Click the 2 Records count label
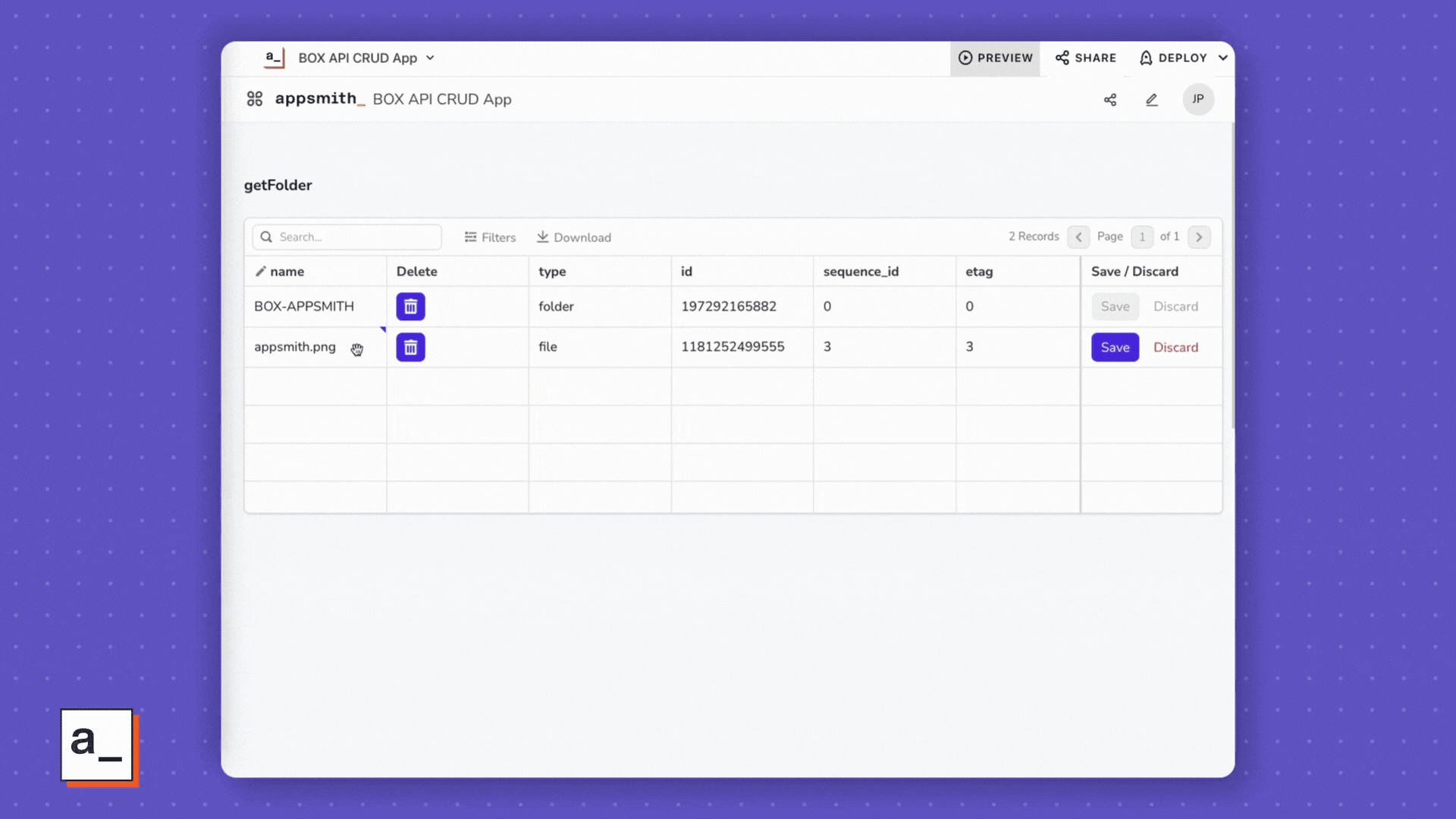Image resolution: width=1456 pixels, height=819 pixels. pyautogui.click(x=1034, y=237)
